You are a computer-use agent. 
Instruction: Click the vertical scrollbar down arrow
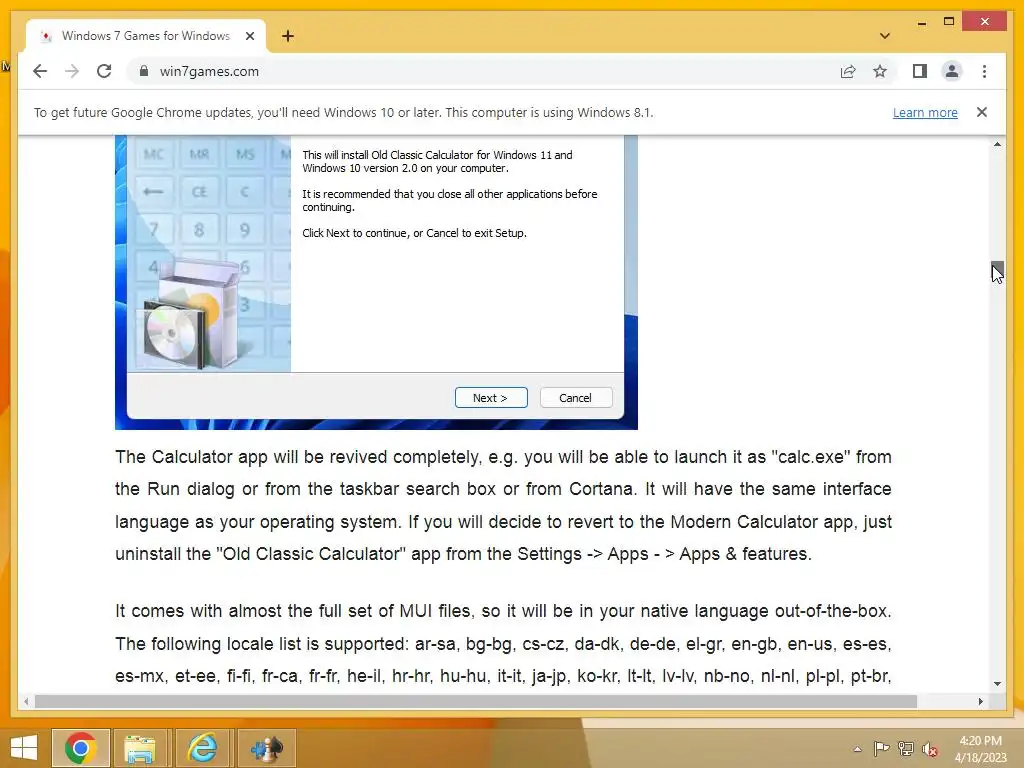coord(997,684)
